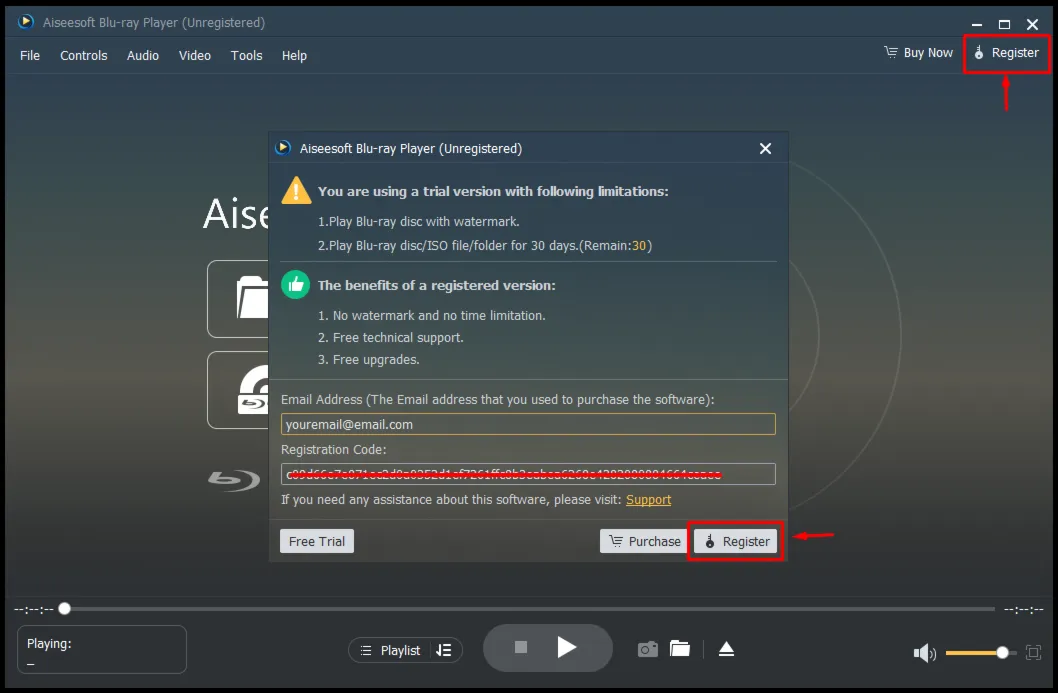
Task: Click the Open File folder button behind dialog
Action: [238, 299]
